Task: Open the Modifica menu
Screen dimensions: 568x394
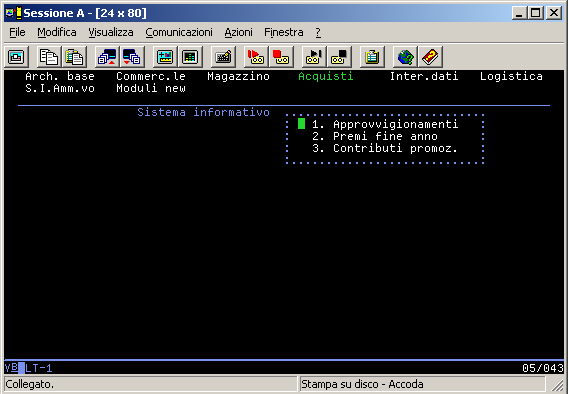Action: pyautogui.click(x=57, y=33)
